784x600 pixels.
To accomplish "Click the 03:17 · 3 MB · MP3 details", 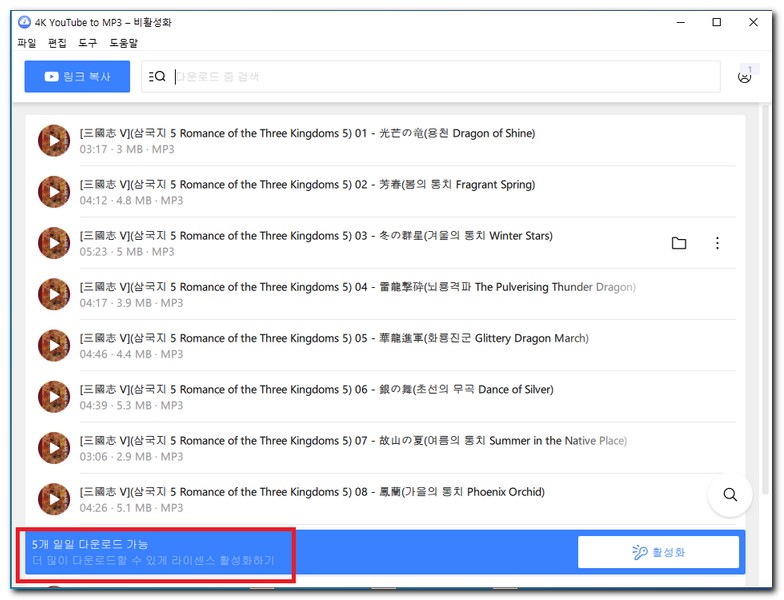I will click(x=127, y=150).
